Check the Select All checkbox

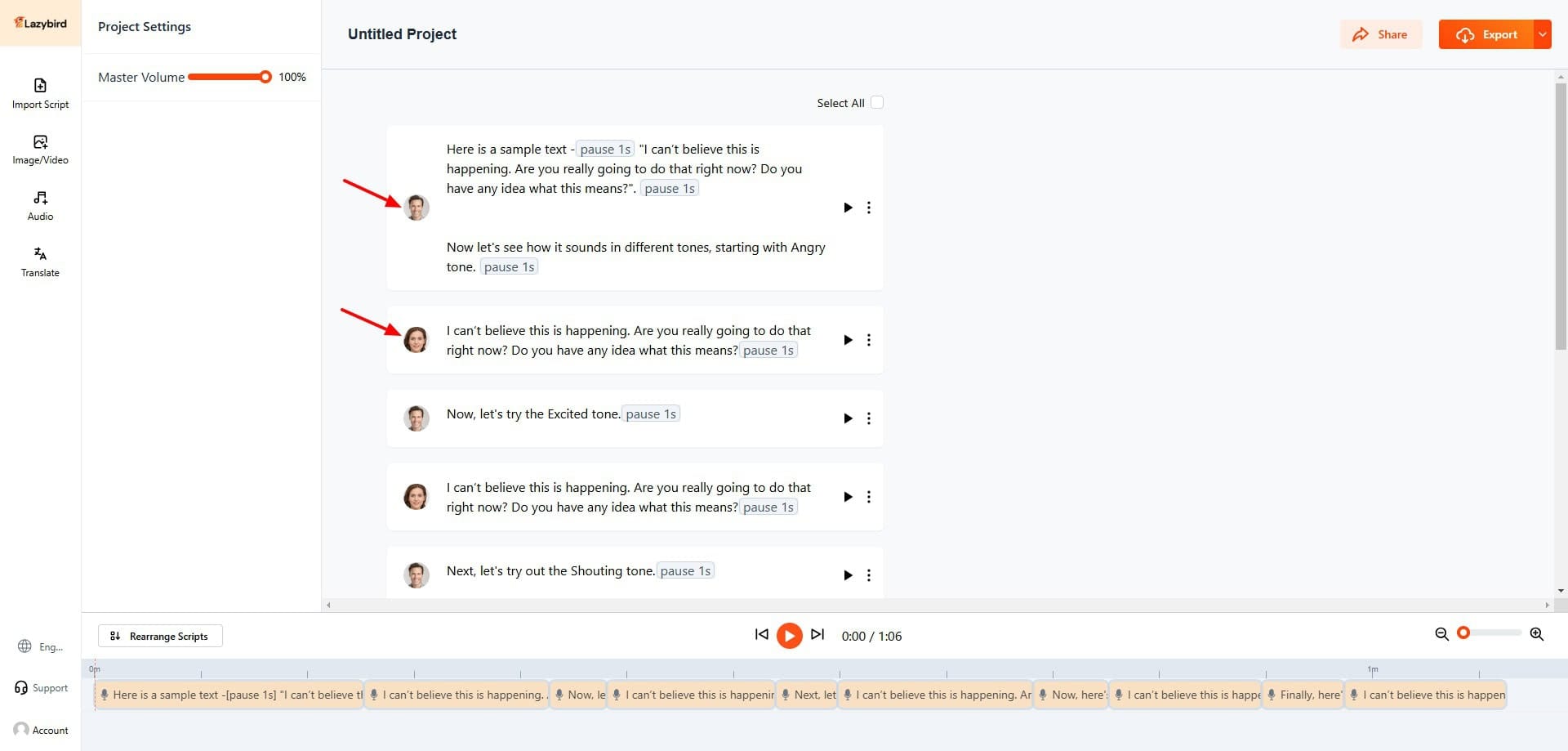(x=877, y=103)
